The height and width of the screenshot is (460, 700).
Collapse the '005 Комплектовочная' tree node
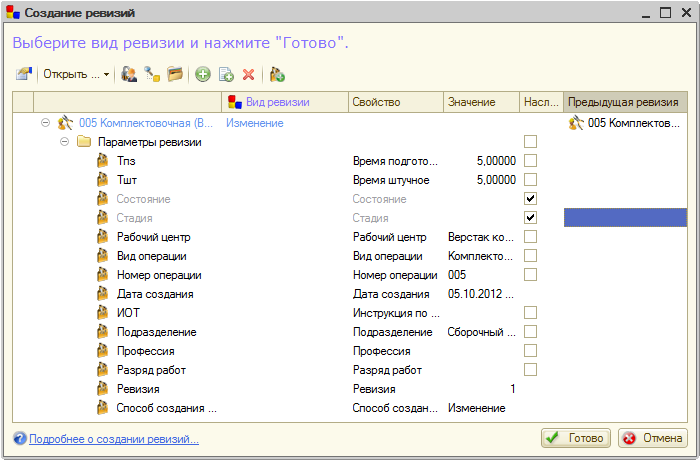[46, 122]
